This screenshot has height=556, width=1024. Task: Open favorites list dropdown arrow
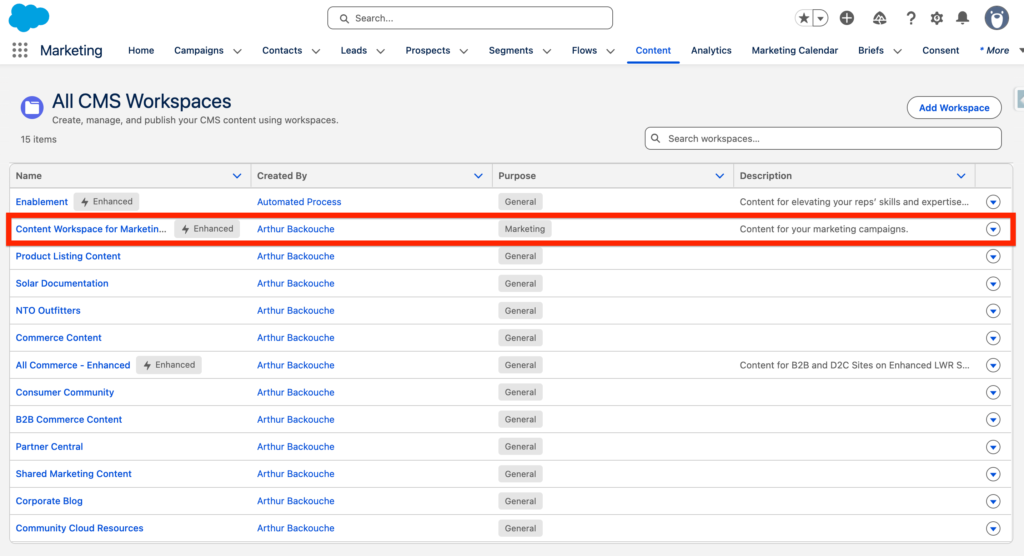click(x=821, y=18)
